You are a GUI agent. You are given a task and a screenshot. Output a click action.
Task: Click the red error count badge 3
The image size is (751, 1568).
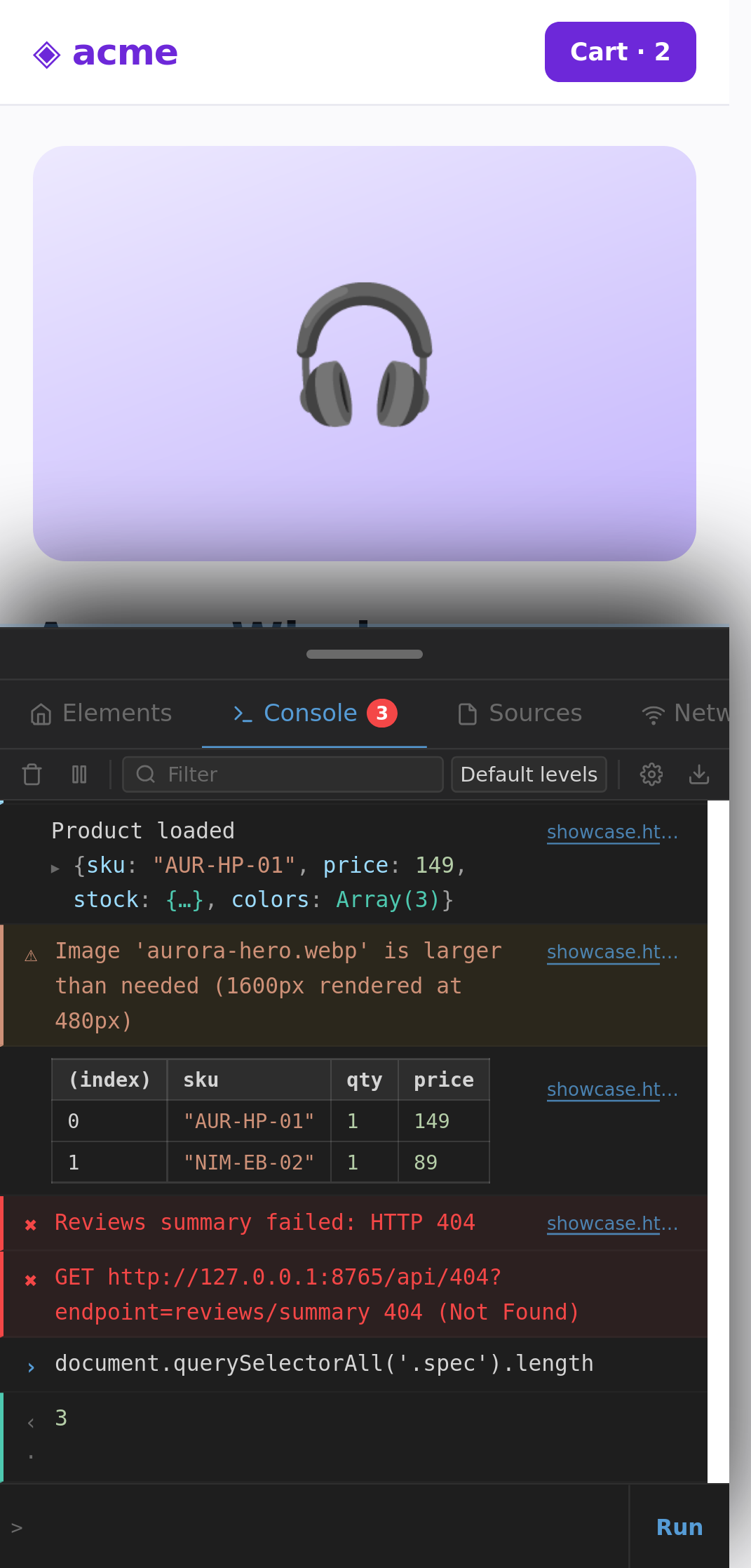[x=382, y=713]
